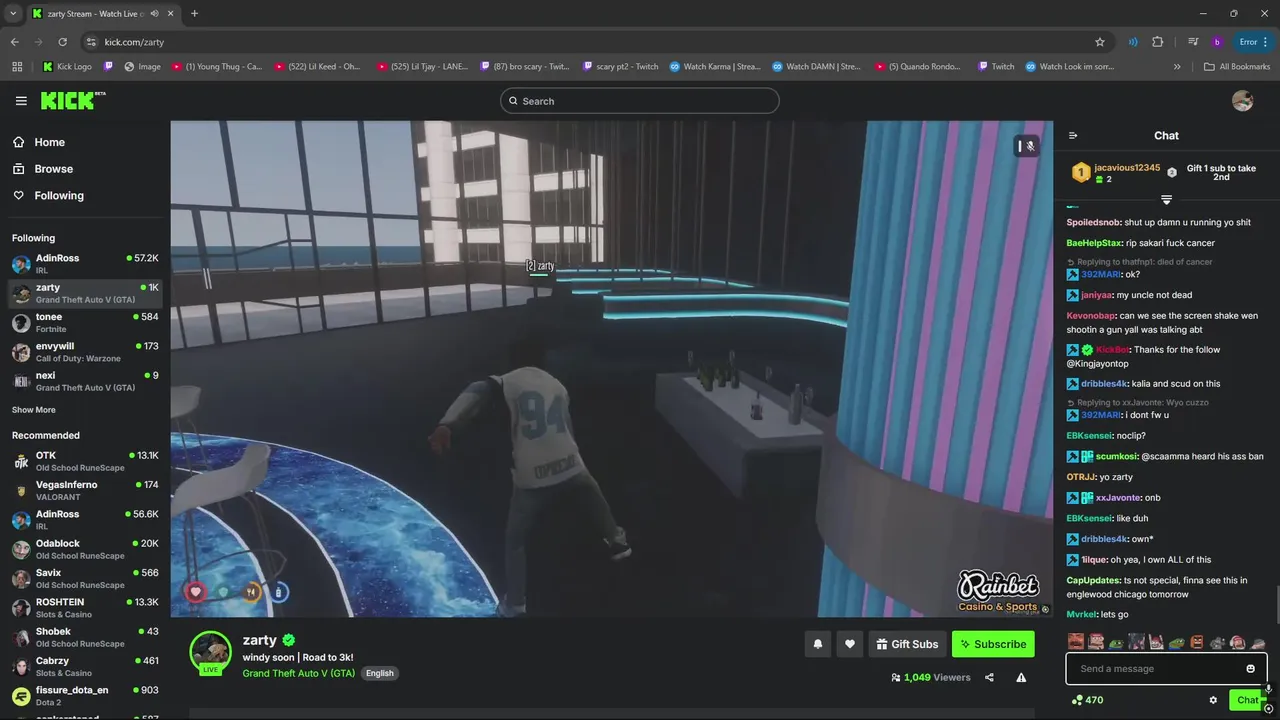Open envywill Warzone channel in sidebar
Viewport: 1280px width, 720px height.
pyautogui.click(x=85, y=352)
